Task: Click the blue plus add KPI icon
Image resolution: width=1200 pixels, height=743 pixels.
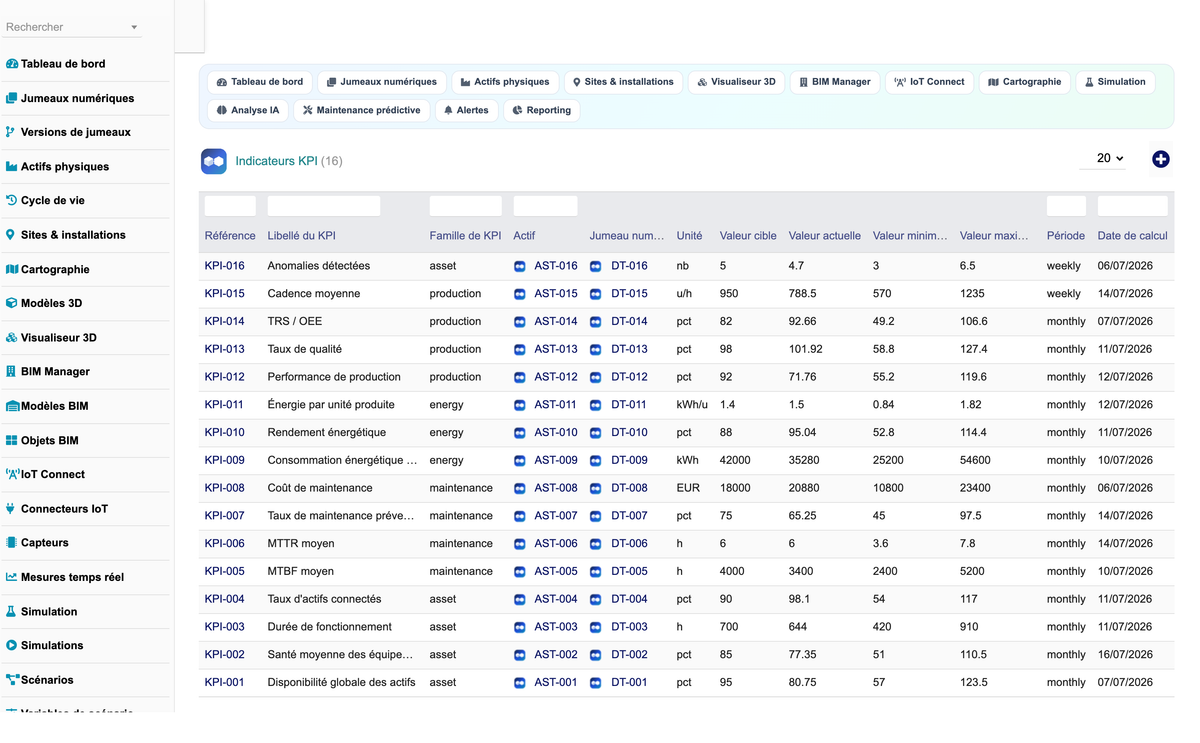Action: click(1161, 159)
